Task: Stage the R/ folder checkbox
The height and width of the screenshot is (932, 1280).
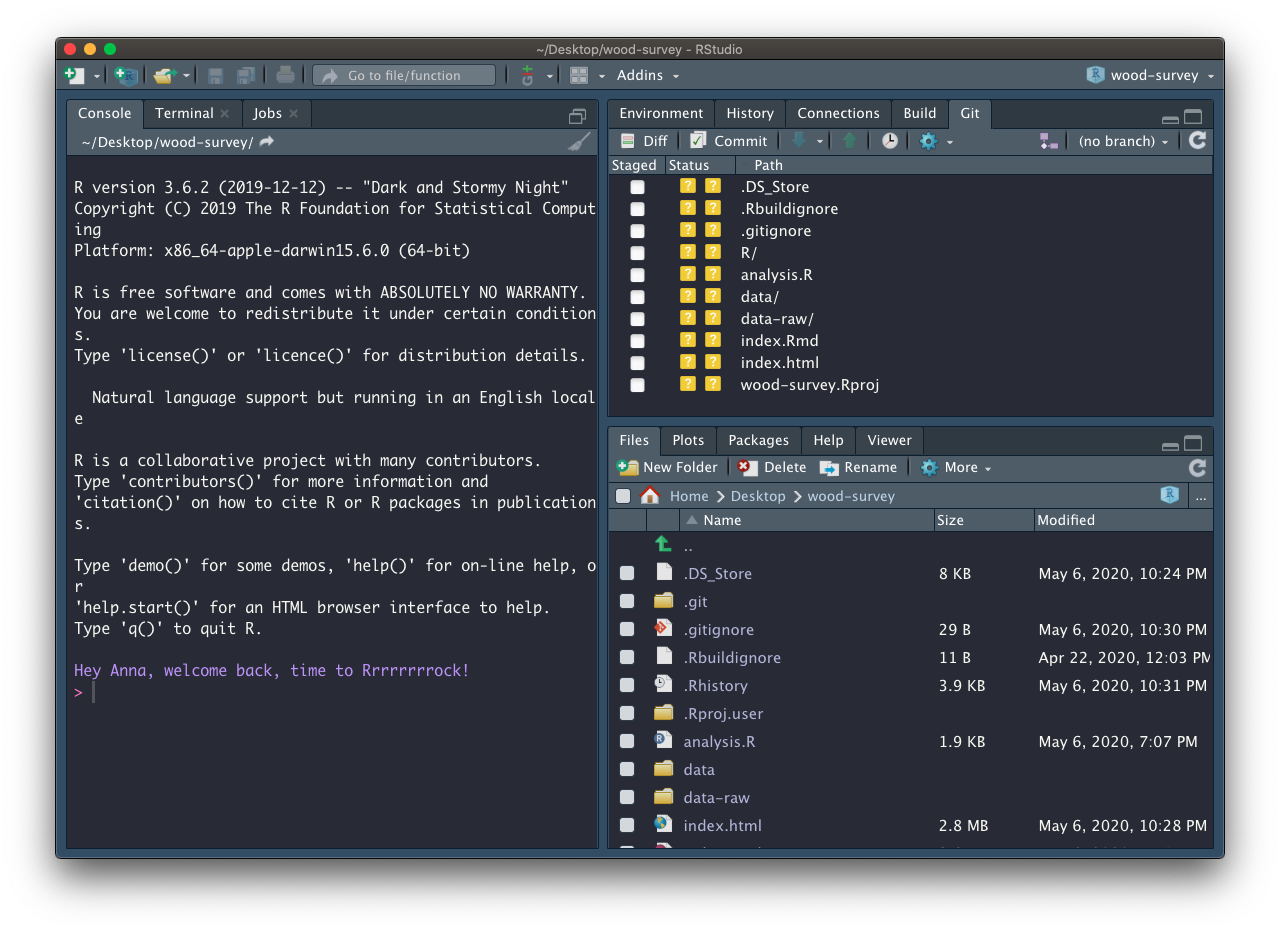Action: click(x=638, y=253)
